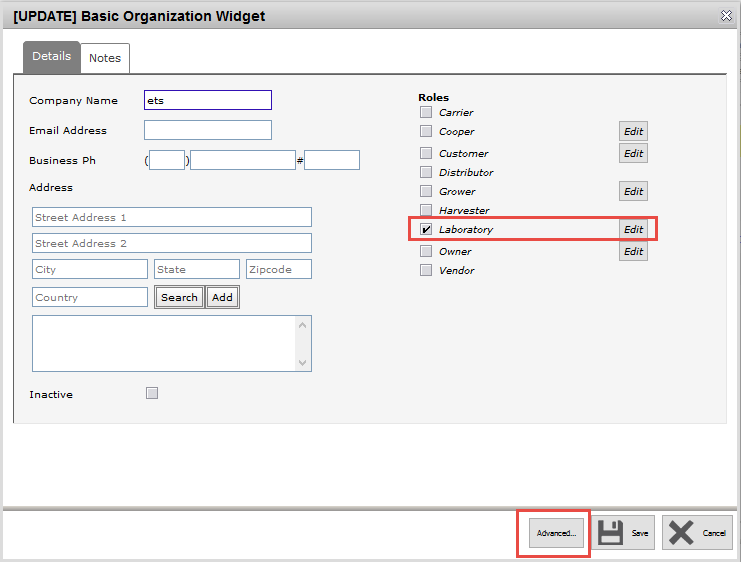This screenshot has width=741, height=562.
Task: Open Edit for the Grower role
Action: [633, 191]
